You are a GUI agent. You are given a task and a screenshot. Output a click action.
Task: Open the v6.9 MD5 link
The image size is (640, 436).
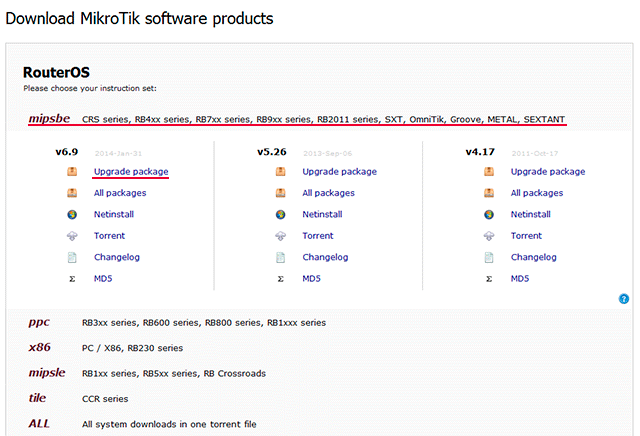coord(103,278)
